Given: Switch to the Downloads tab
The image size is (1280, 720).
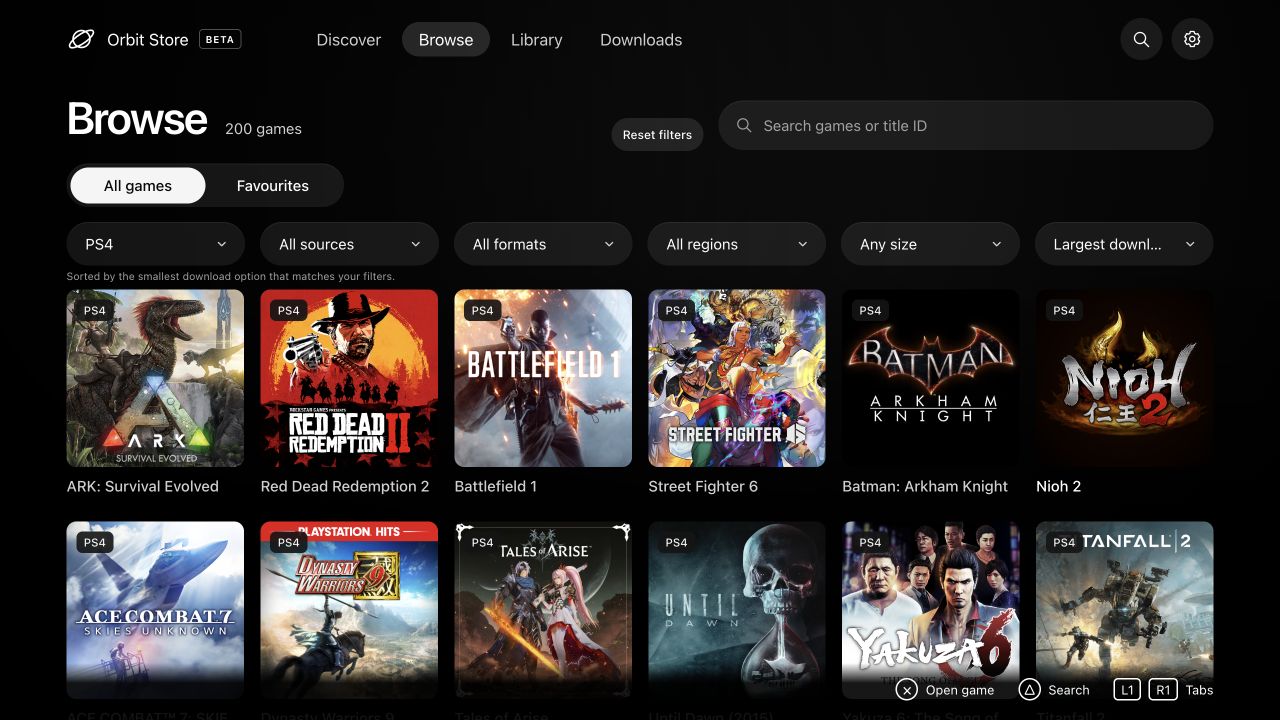Looking at the screenshot, I should pyautogui.click(x=641, y=40).
